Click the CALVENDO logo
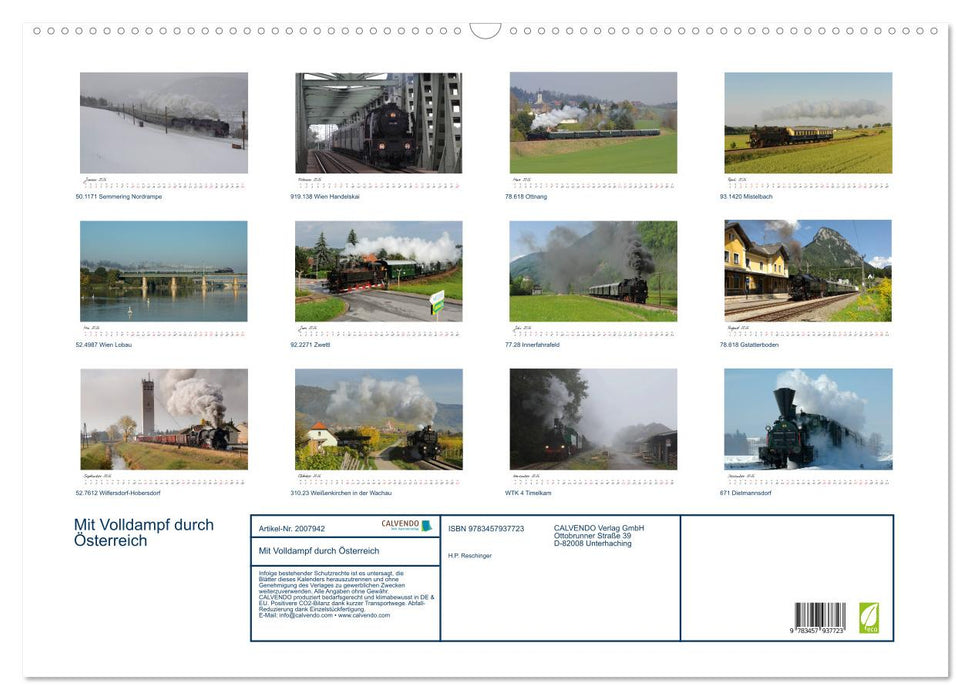971x700 pixels. pyautogui.click(x=406, y=525)
